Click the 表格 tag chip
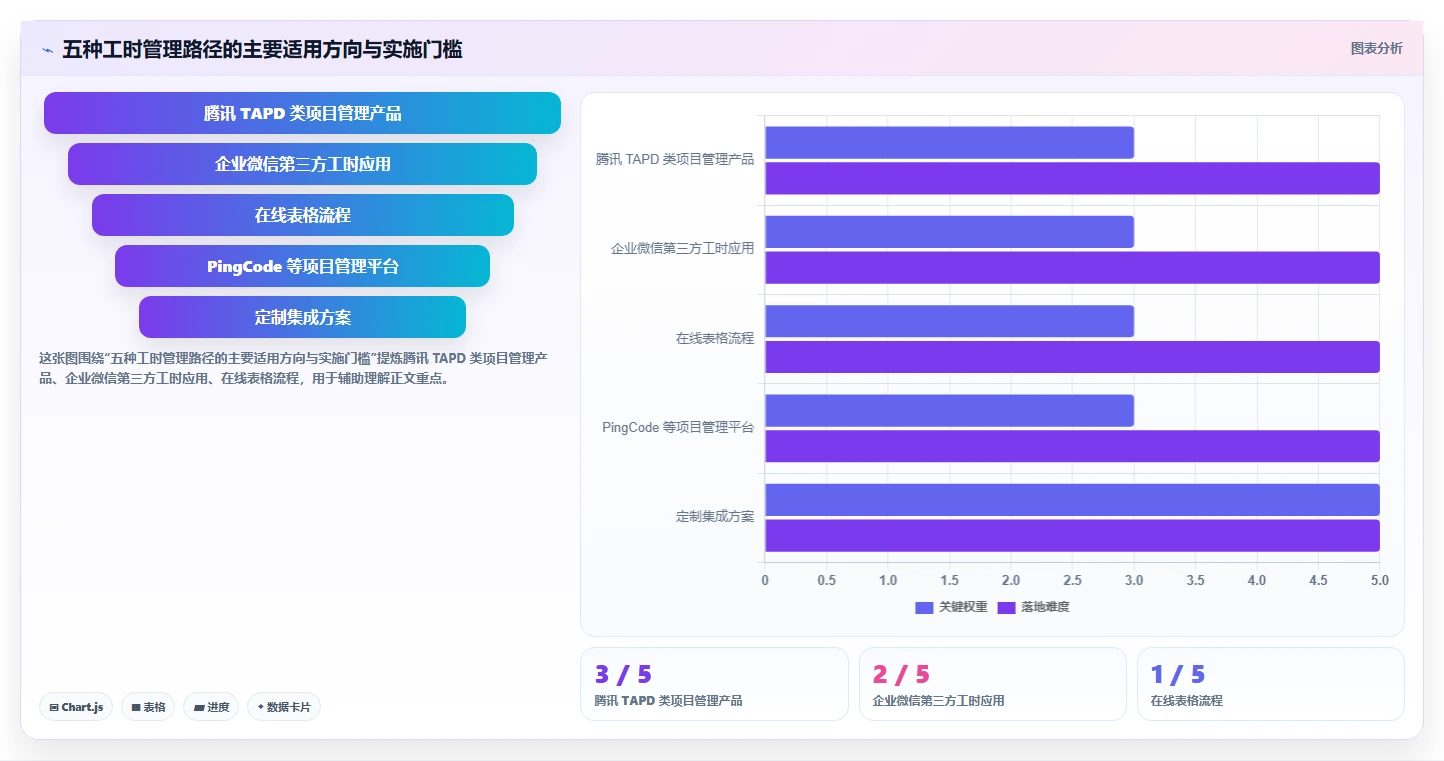Image resolution: width=1444 pixels, height=761 pixels. pos(148,707)
